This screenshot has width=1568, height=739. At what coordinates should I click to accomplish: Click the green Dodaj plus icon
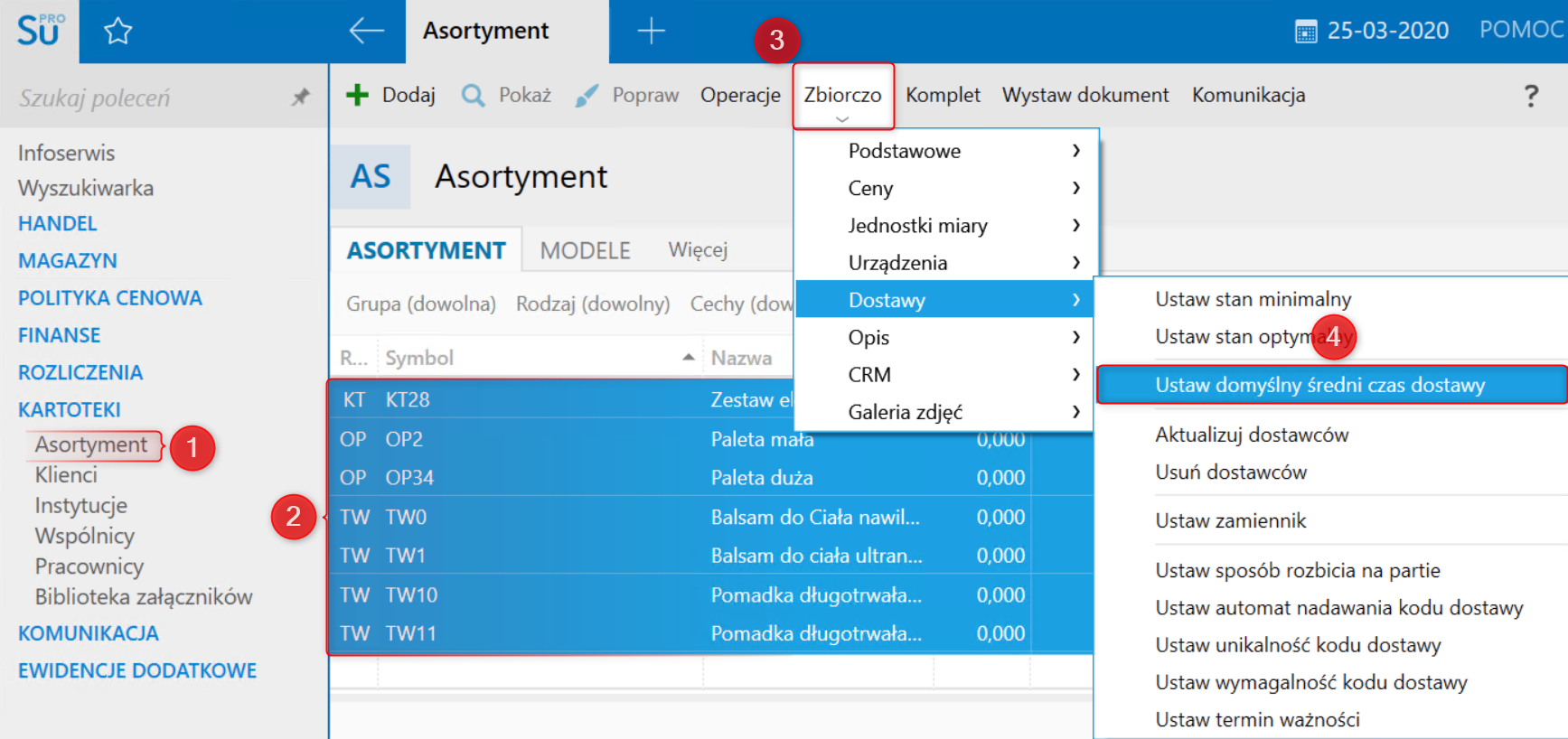tap(358, 95)
